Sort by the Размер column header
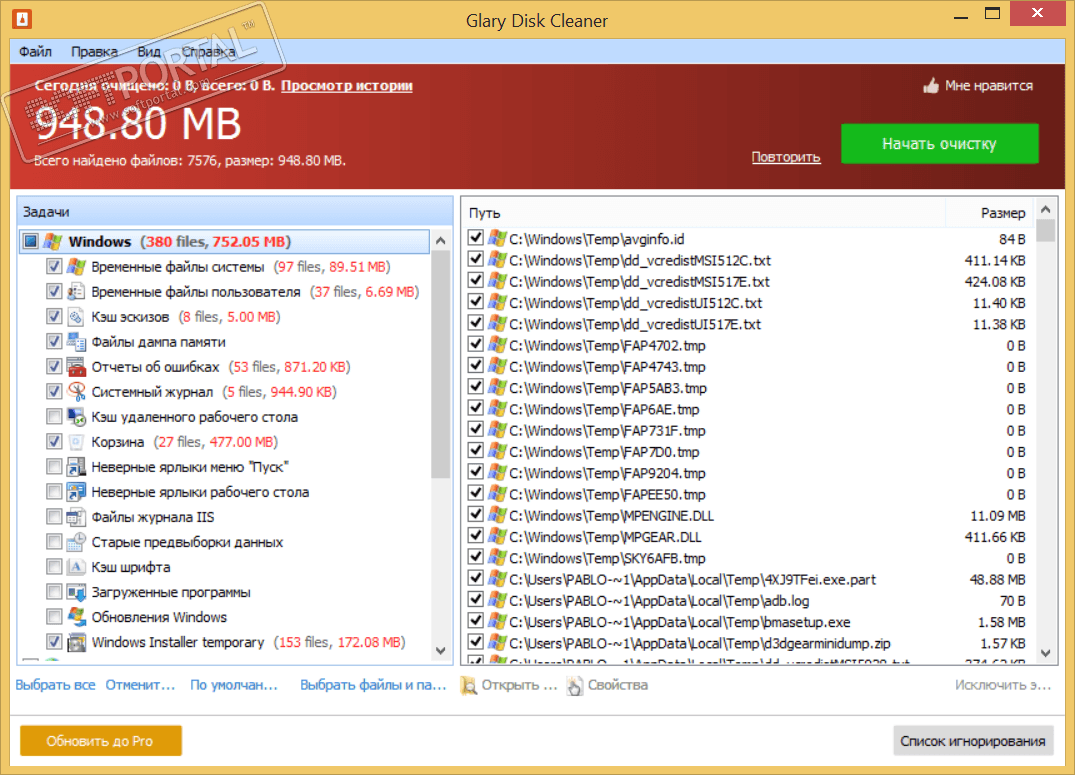 click(990, 213)
